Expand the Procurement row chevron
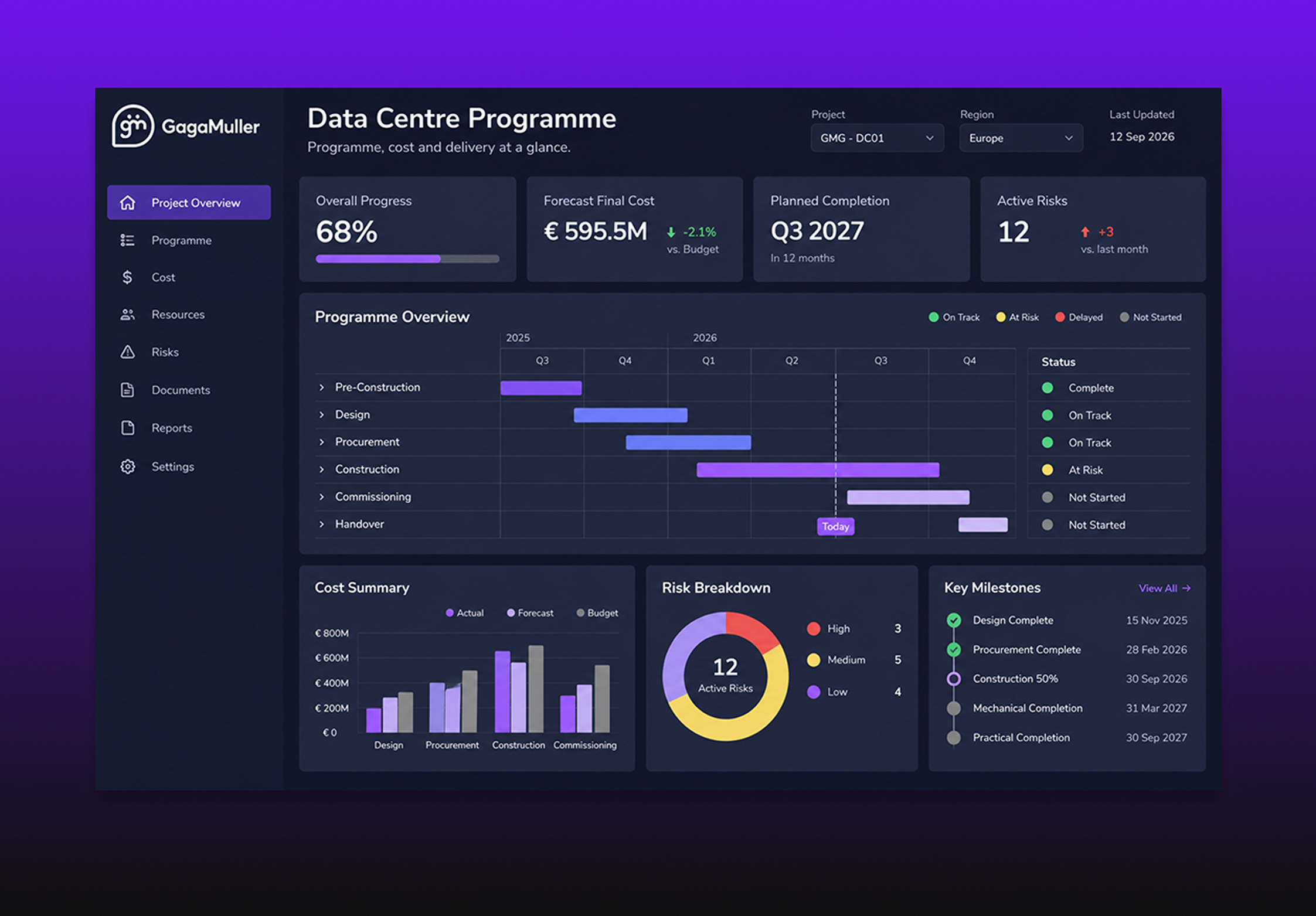 322,442
